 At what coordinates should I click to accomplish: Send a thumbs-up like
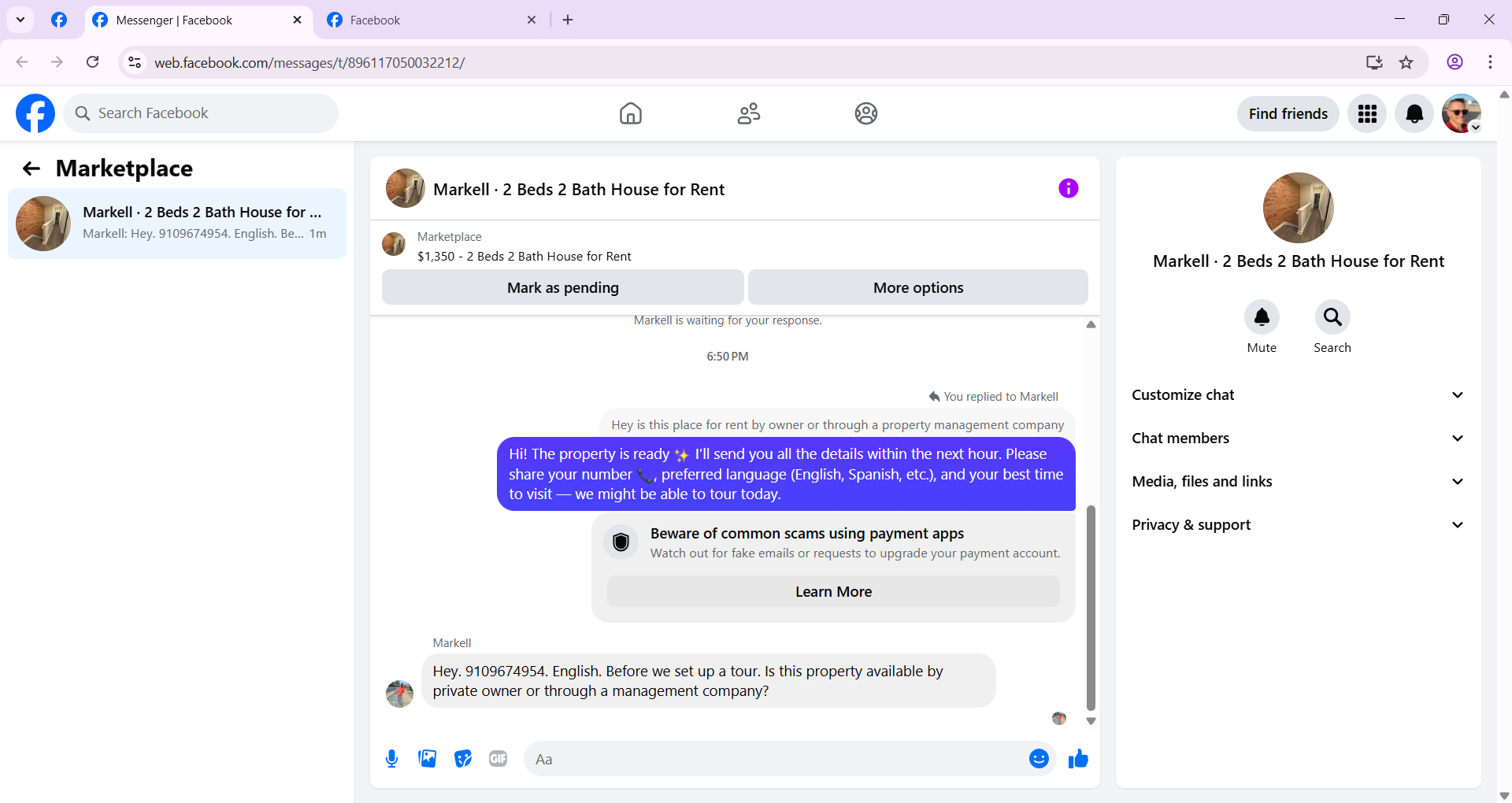[1078, 759]
